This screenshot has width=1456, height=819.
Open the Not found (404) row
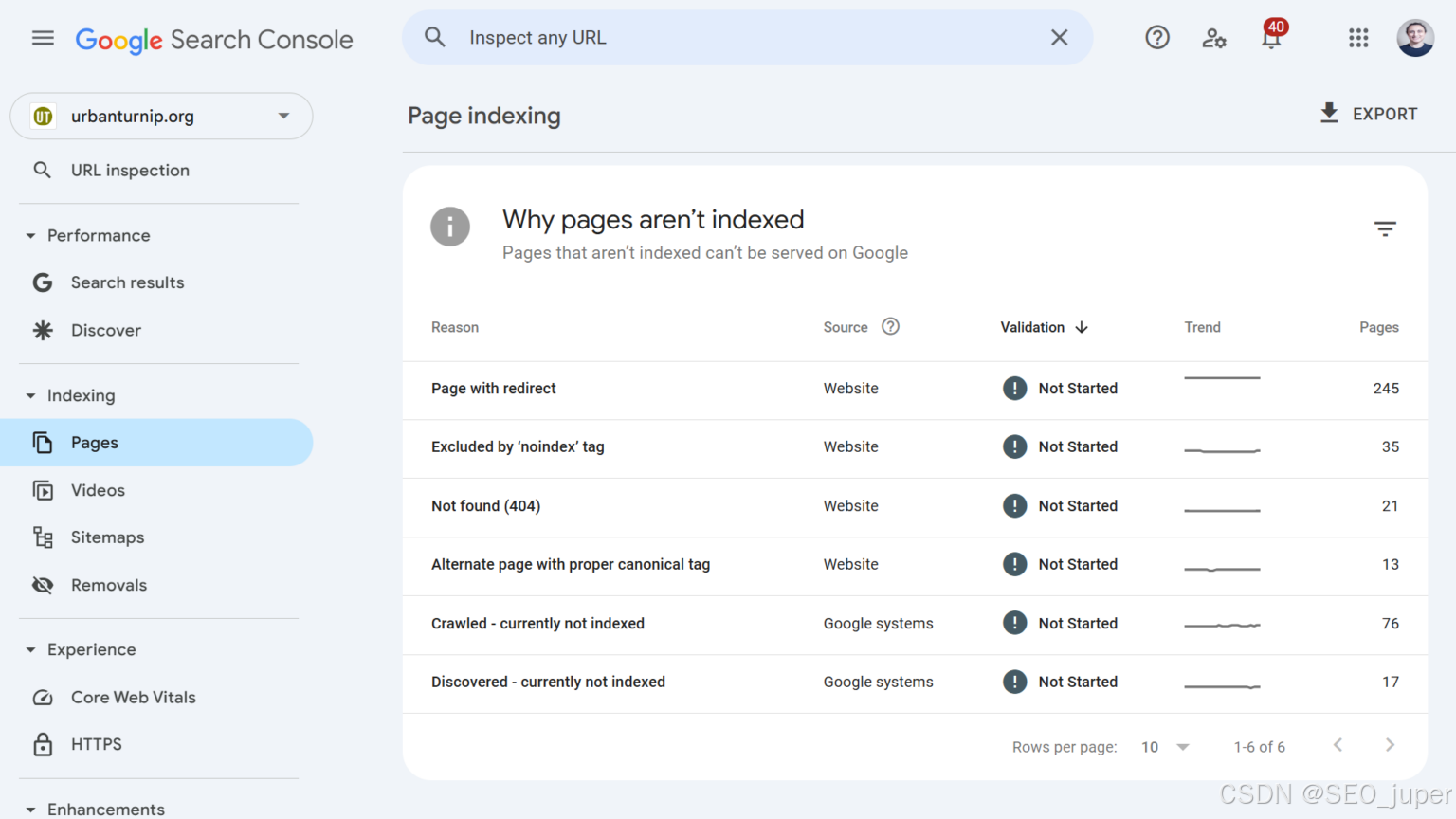tap(915, 506)
